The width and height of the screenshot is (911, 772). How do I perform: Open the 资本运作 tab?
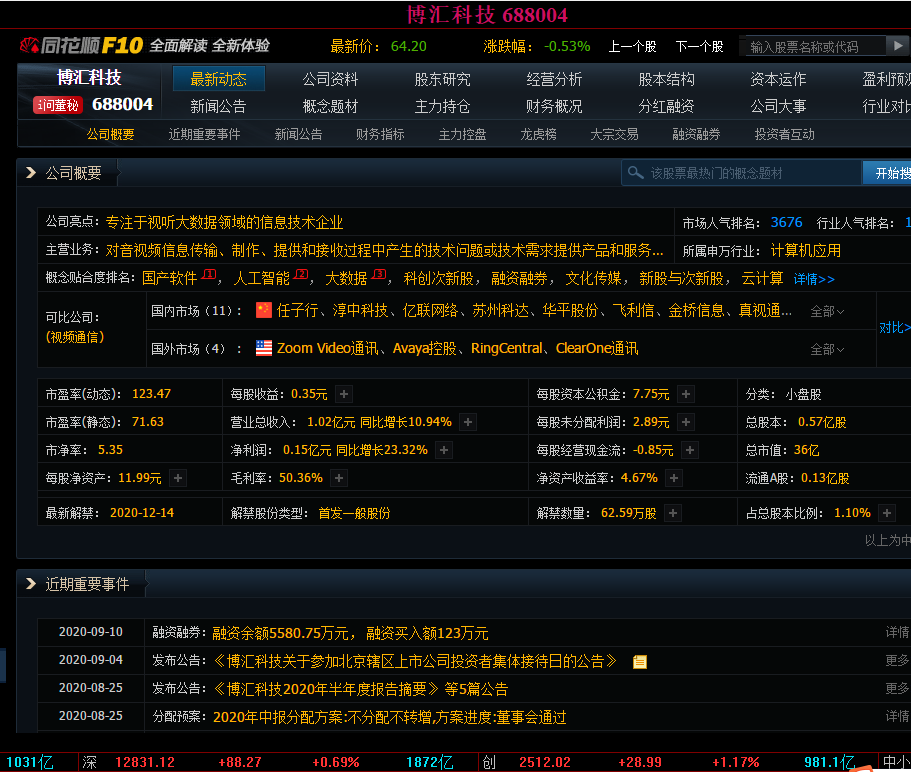pos(778,79)
